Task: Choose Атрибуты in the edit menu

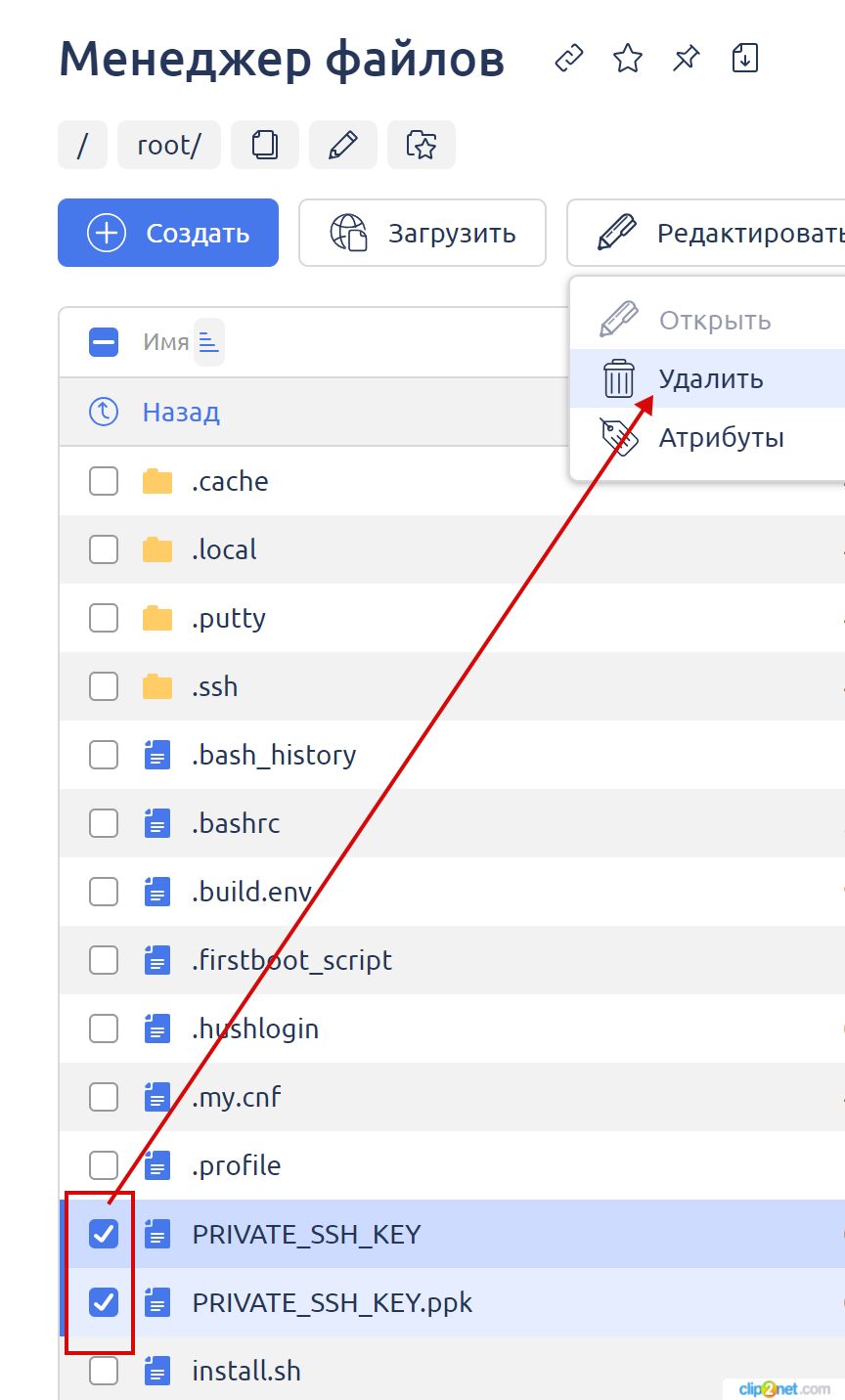Action: click(721, 438)
